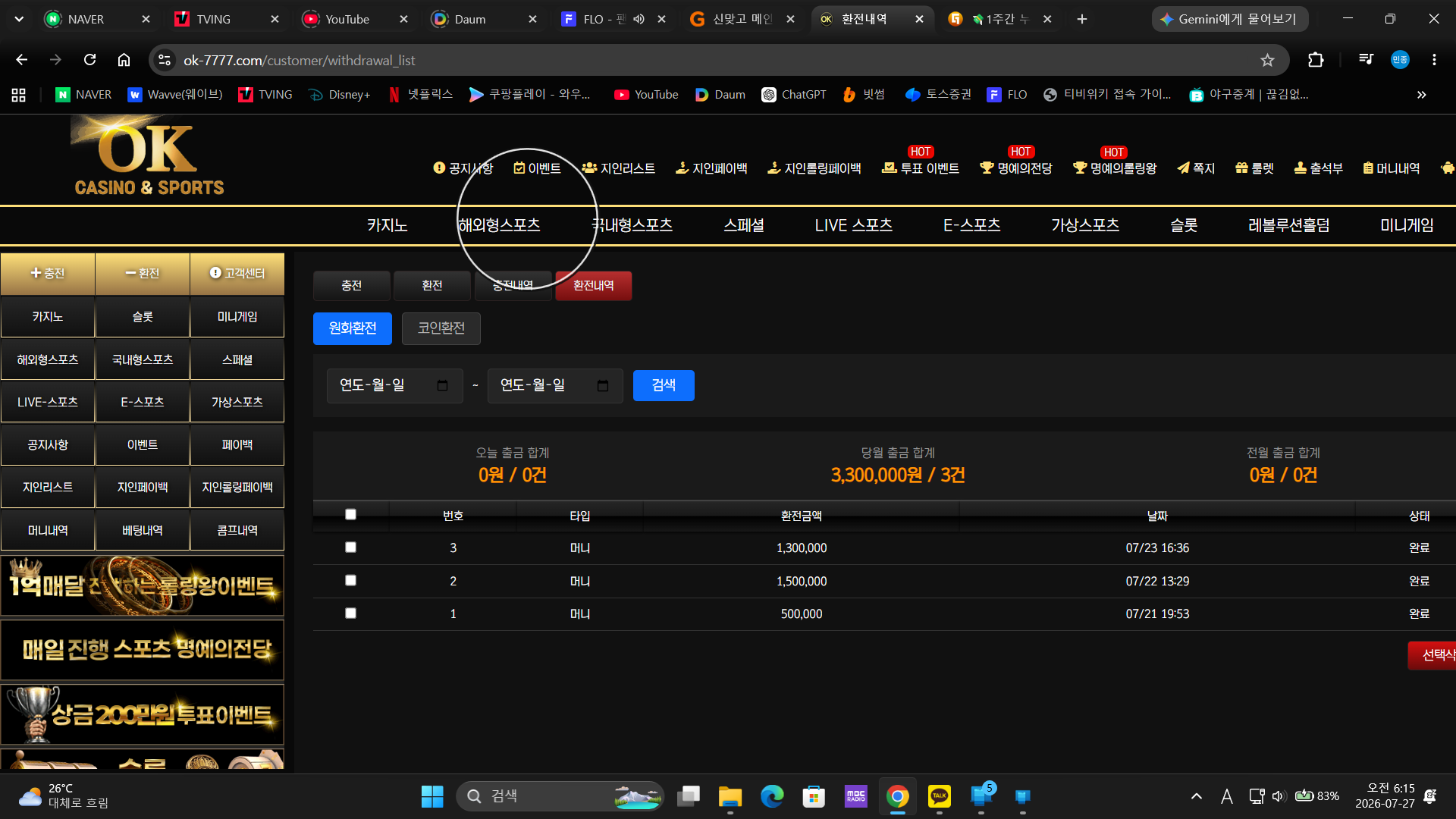Open the LIVE 스포츠 main menu item
Image resolution: width=1456 pixels, height=819 pixels.
pos(854,225)
